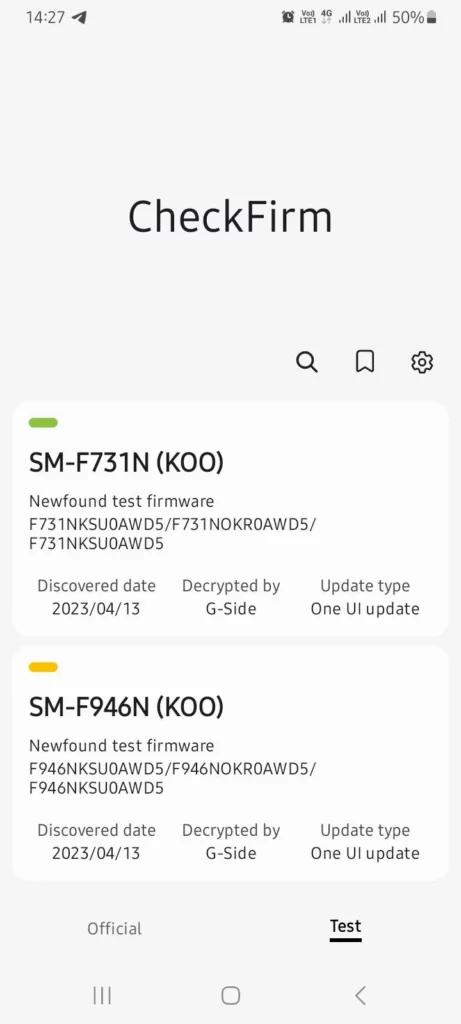Tap the Android back arrow
Screen dimensions: 461x1024
pos(360,995)
